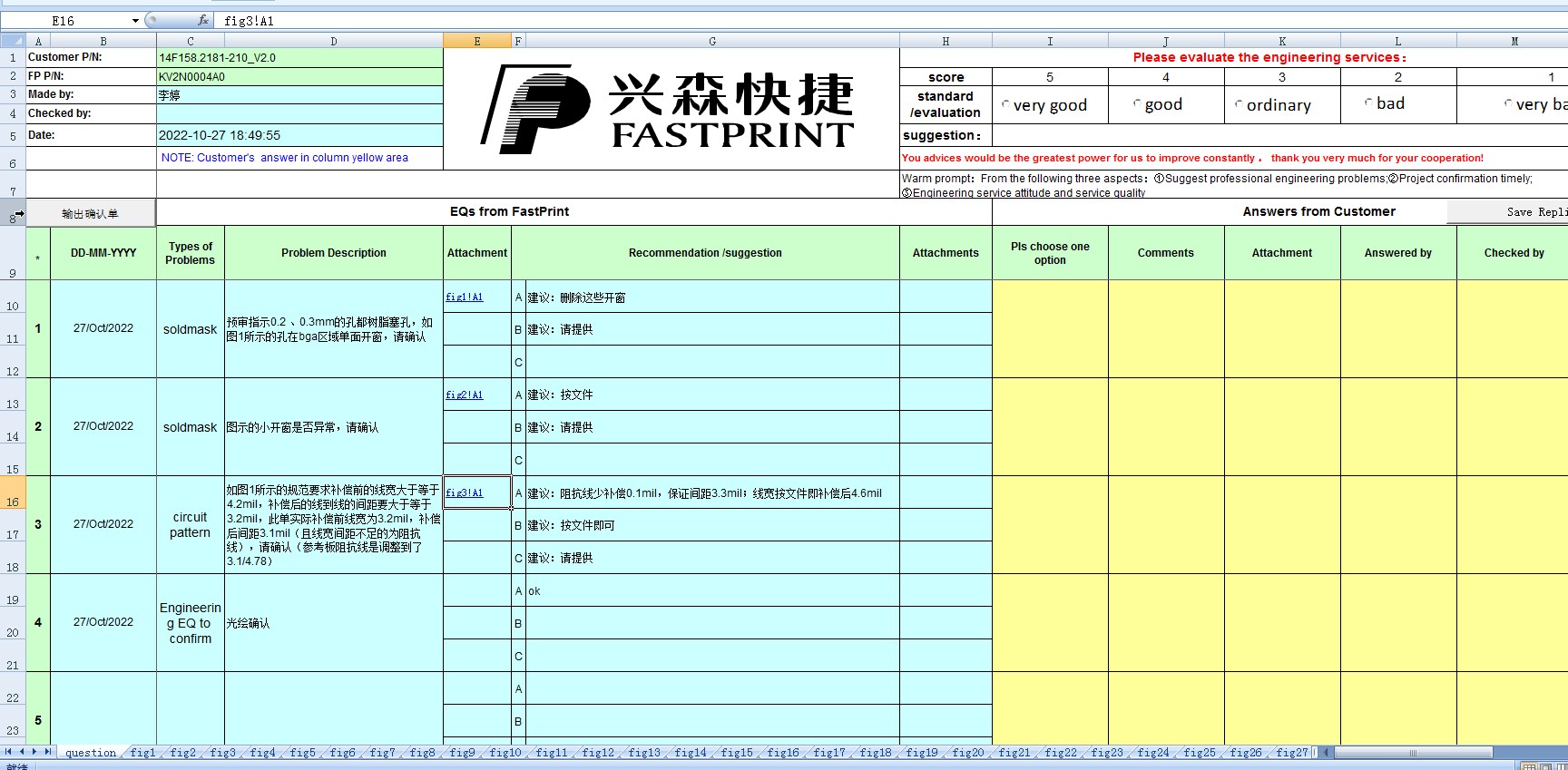Click the FASTPRINT logo image

(667, 109)
